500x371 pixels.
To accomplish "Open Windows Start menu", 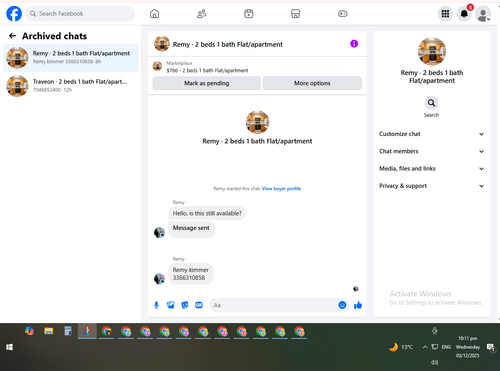I will [9, 347].
